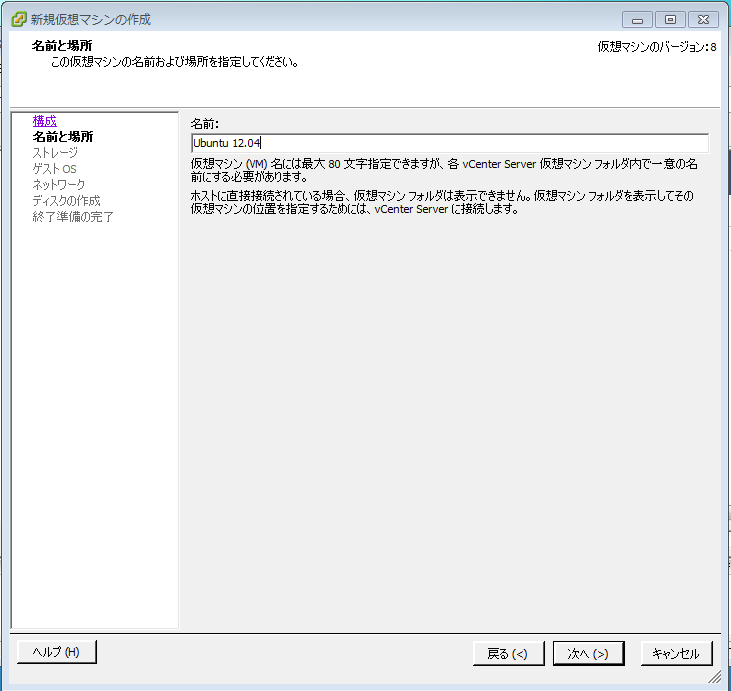Image resolution: width=731 pixels, height=691 pixels.
Task: Select the 名前と場所 wizard step
Action: (x=62, y=137)
